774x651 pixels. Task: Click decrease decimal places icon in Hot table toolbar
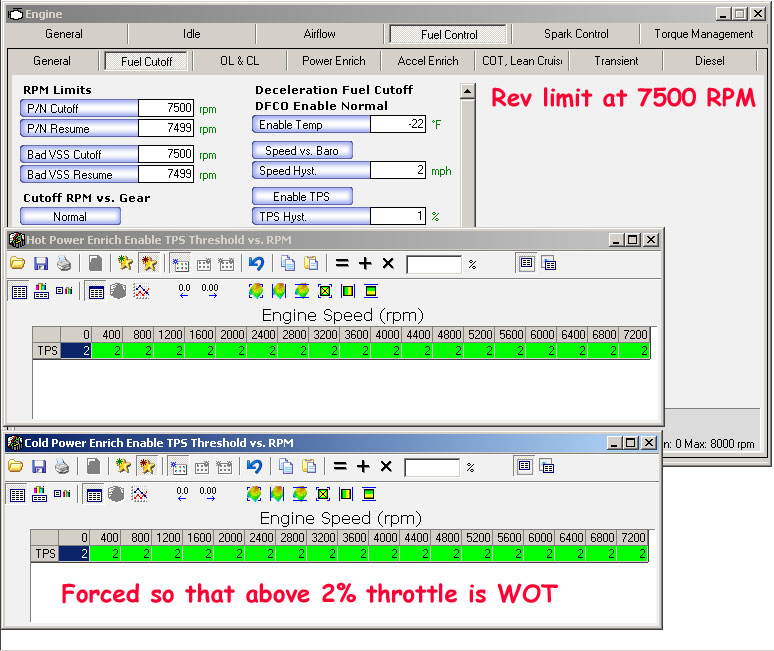184,292
